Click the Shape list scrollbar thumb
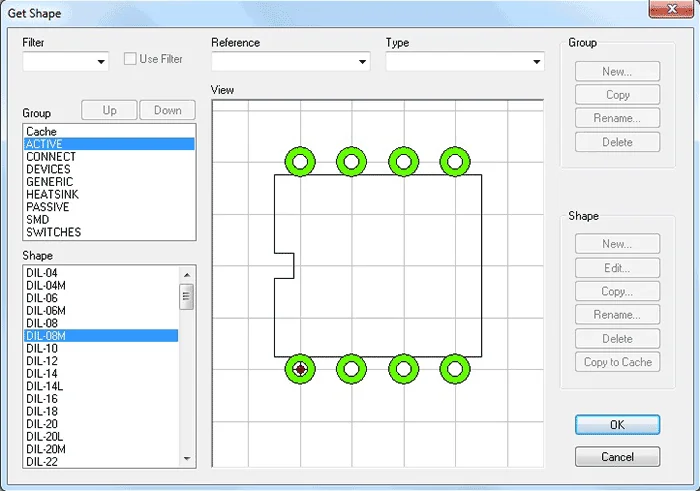The width and height of the screenshot is (700, 491). coord(187,296)
